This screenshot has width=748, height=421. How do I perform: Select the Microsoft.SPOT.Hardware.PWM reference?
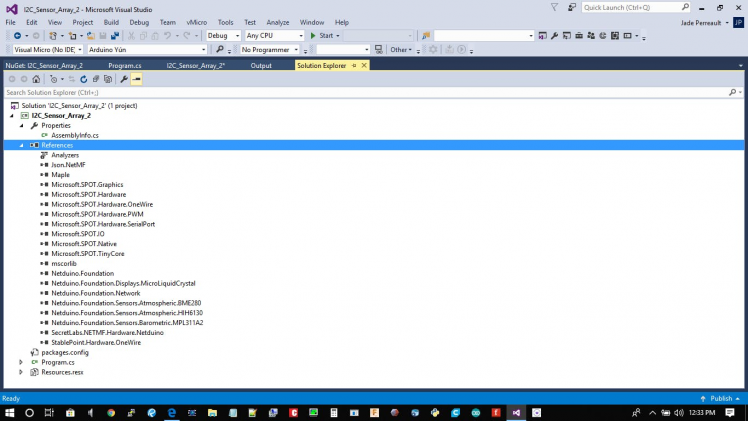(97, 214)
